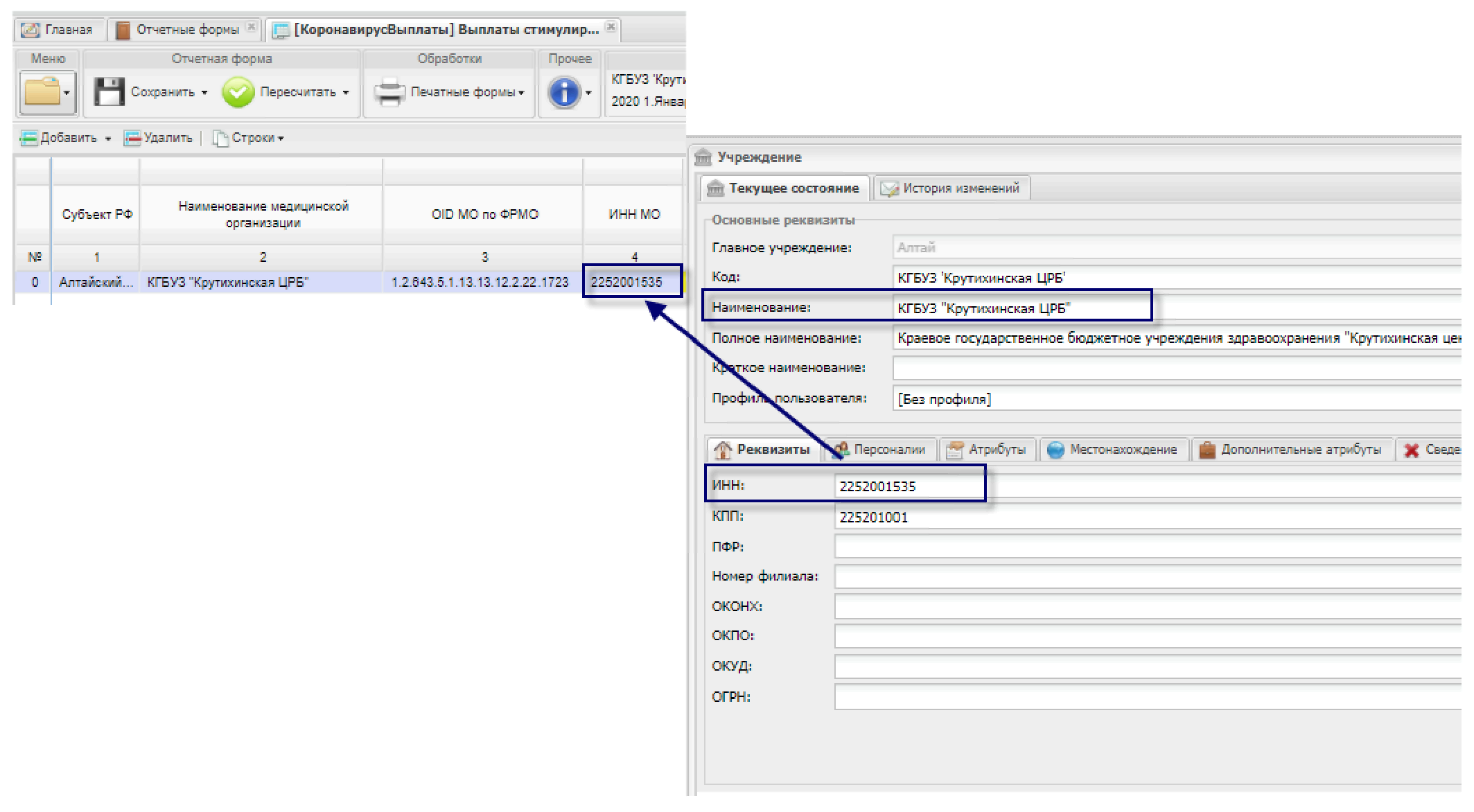Expand the Печатные формы dropdown
This screenshot has width=1474, height=812.
pyautogui.click(x=521, y=92)
